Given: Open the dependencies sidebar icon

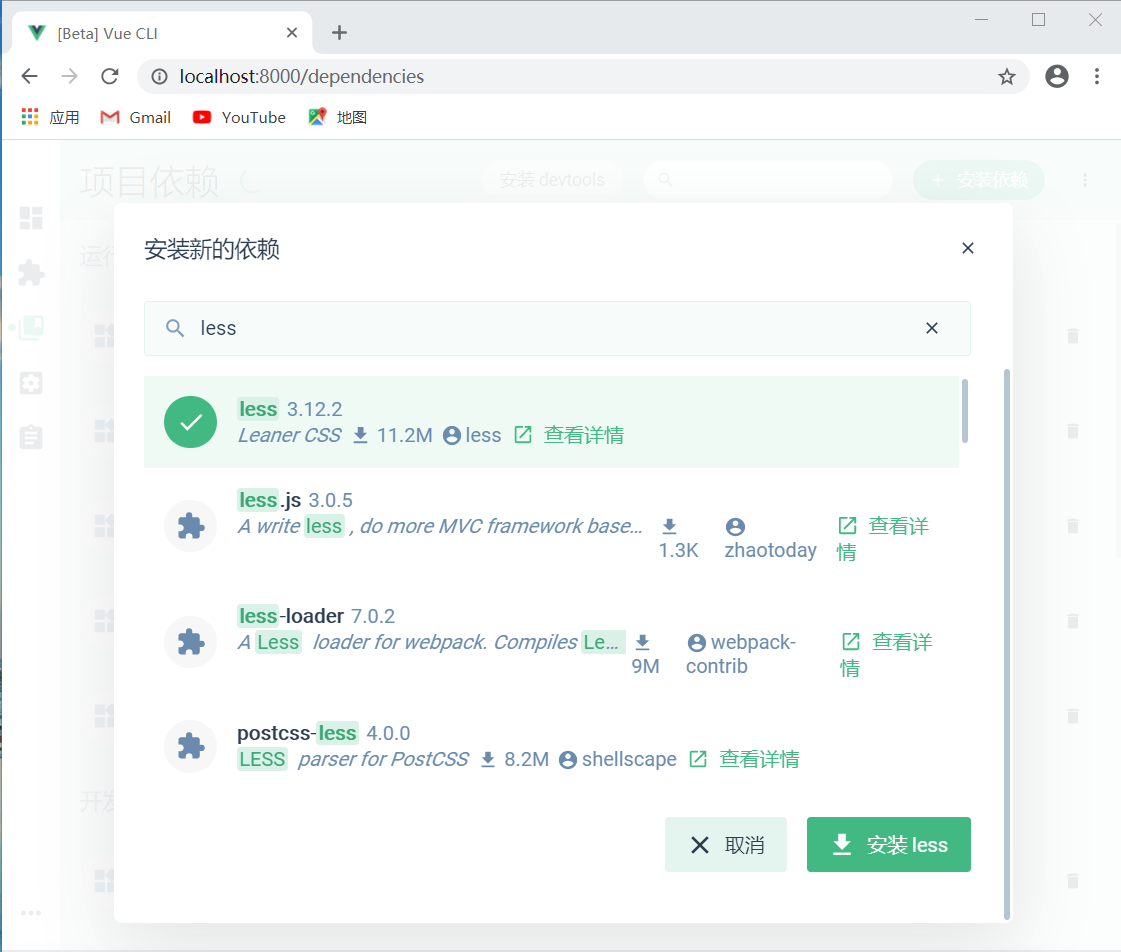Looking at the screenshot, I should pyautogui.click(x=31, y=328).
